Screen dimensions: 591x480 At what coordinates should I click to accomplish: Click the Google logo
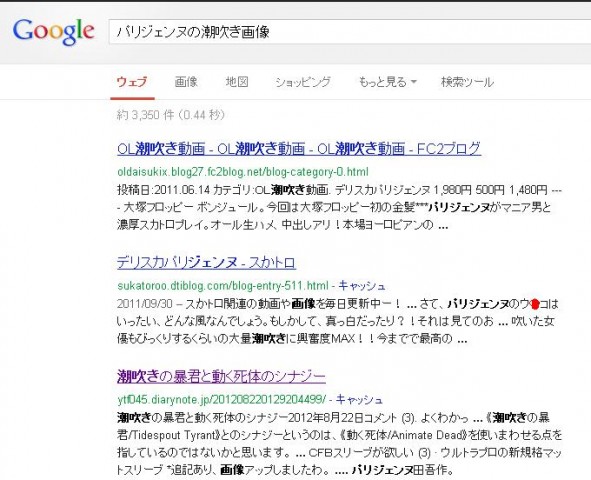click(53, 32)
